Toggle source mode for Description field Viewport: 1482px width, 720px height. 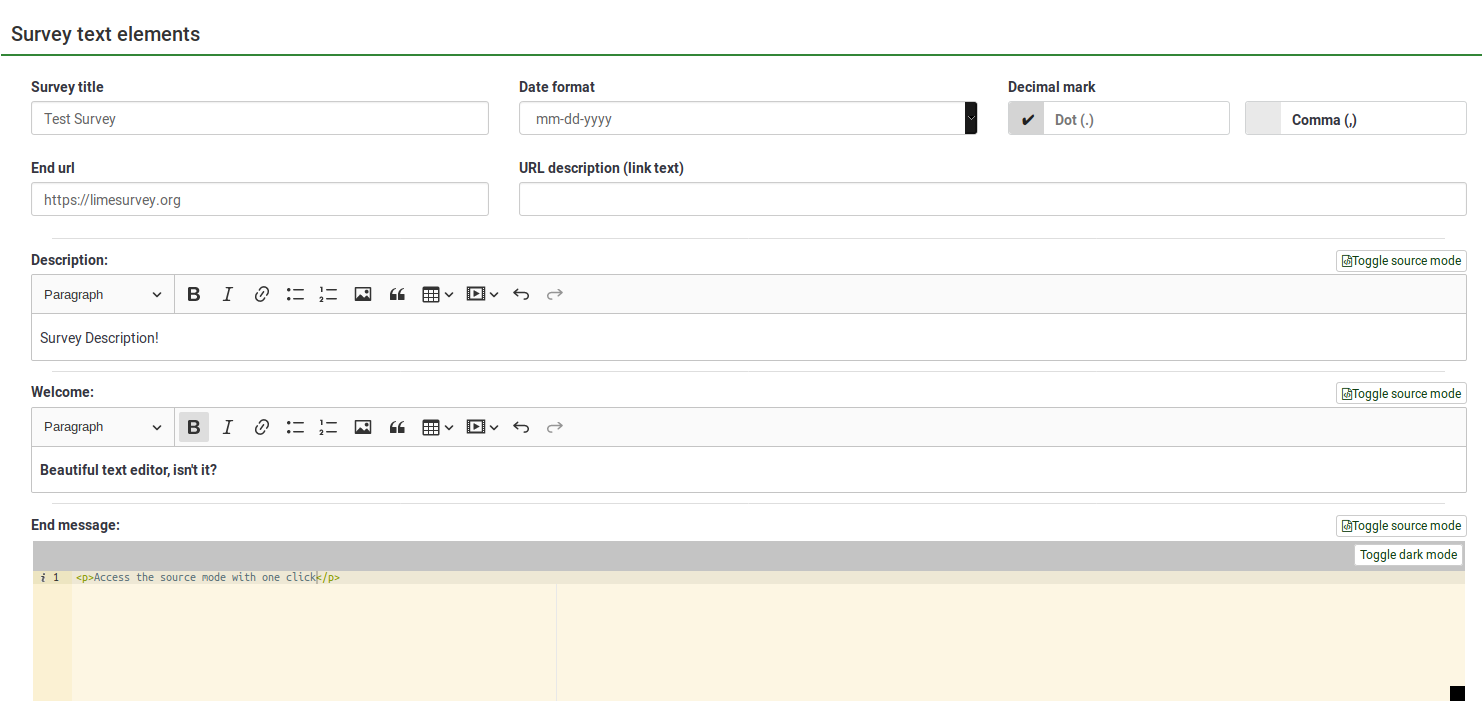click(x=1401, y=261)
